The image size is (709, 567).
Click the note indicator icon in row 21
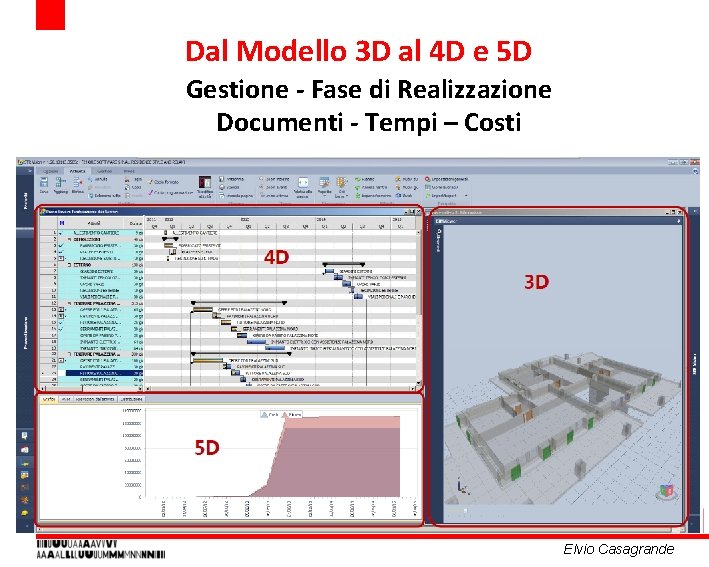pyautogui.click(x=61, y=360)
